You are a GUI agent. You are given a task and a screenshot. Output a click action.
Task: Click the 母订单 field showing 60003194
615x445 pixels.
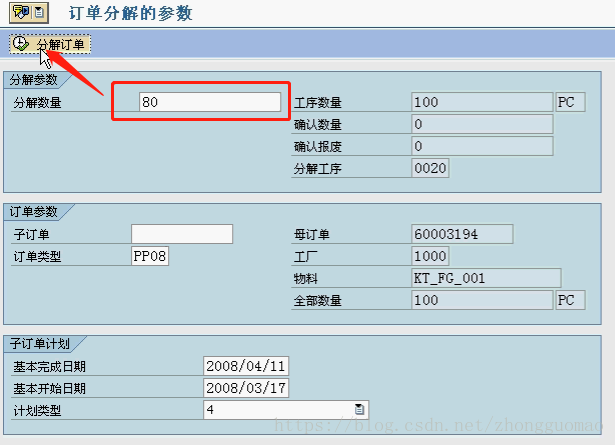click(x=462, y=234)
